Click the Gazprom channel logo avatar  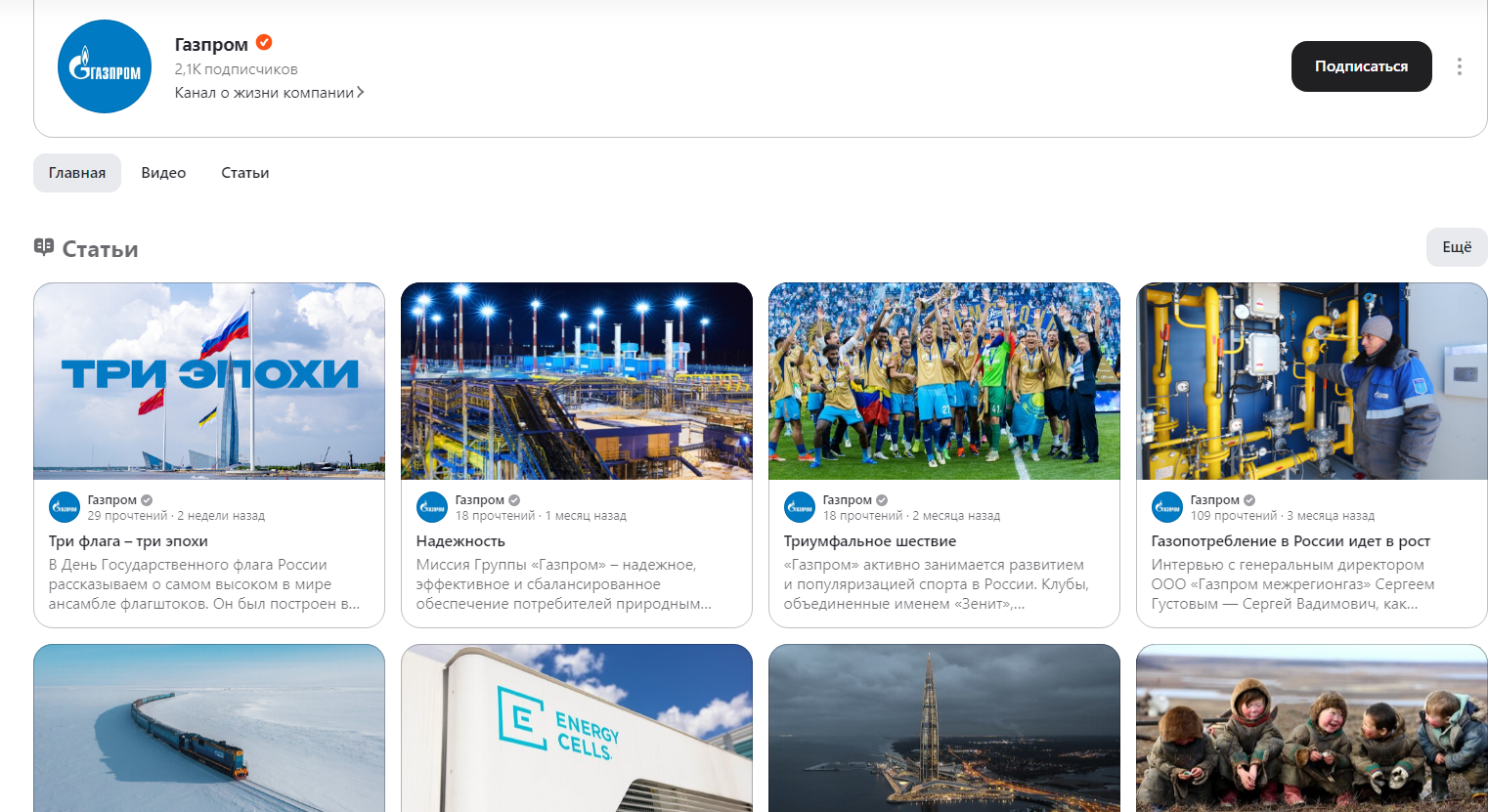point(105,66)
